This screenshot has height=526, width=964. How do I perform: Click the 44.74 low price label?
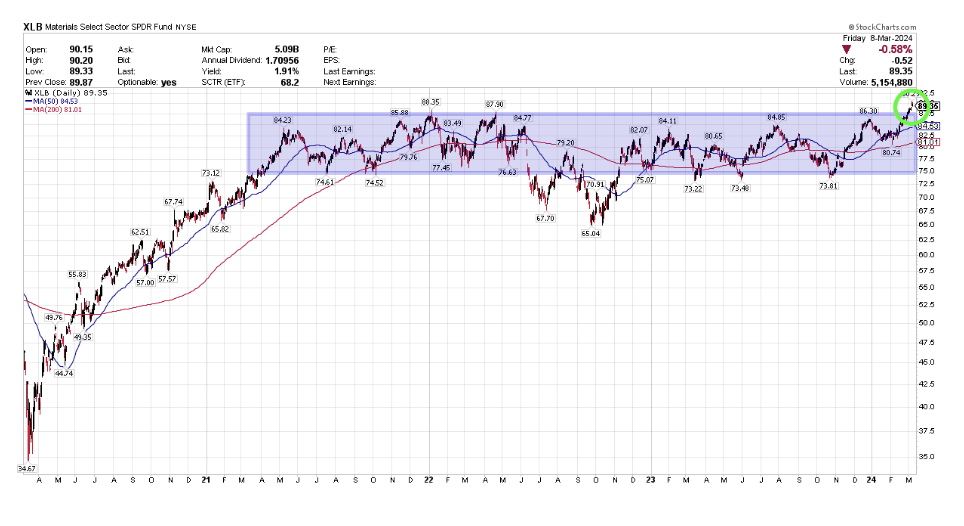(64, 373)
